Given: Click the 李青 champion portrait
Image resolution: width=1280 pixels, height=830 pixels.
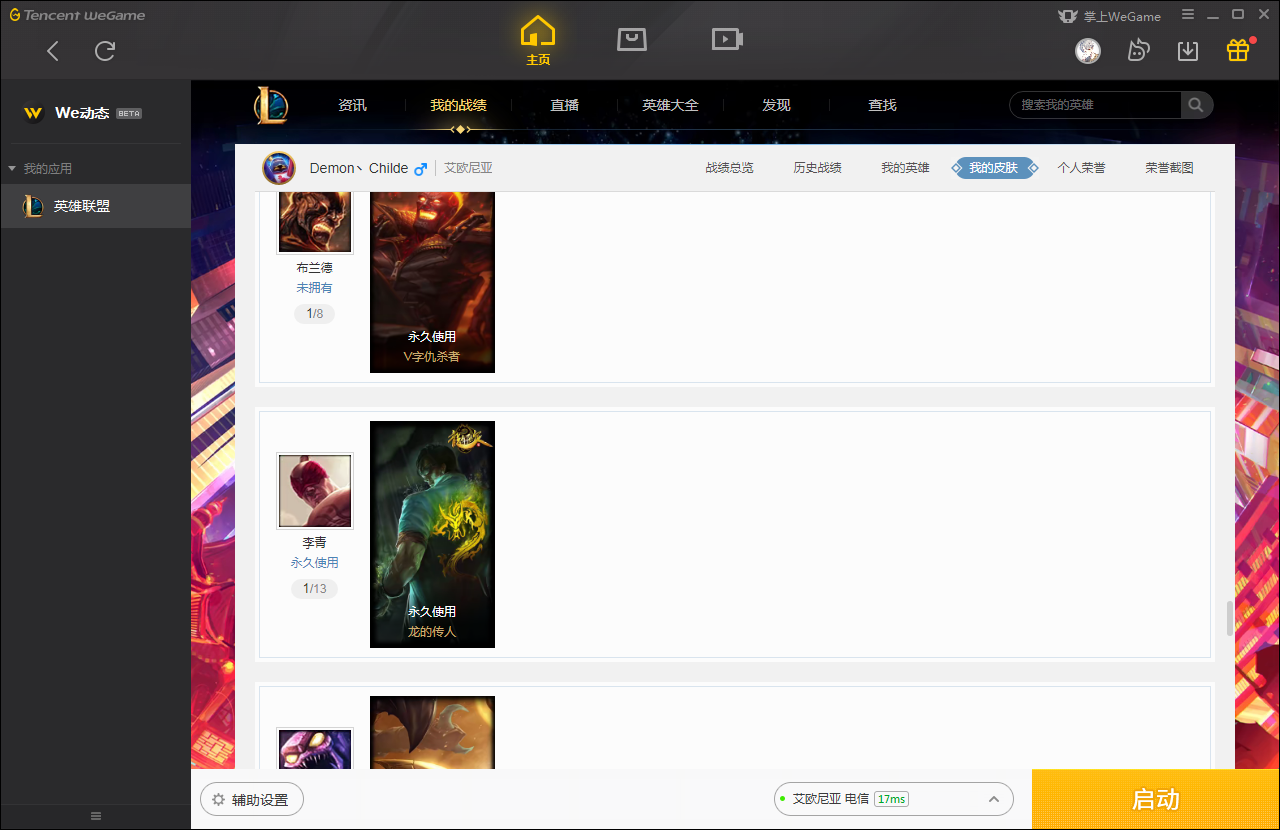Looking at the screenshot, I should [x=315, y=490].
